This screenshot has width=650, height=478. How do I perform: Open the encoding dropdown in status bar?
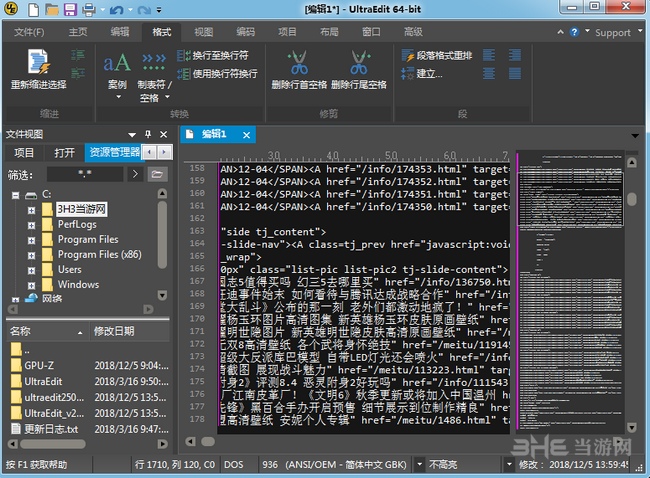pyautogui.click(x=420, y=464)
